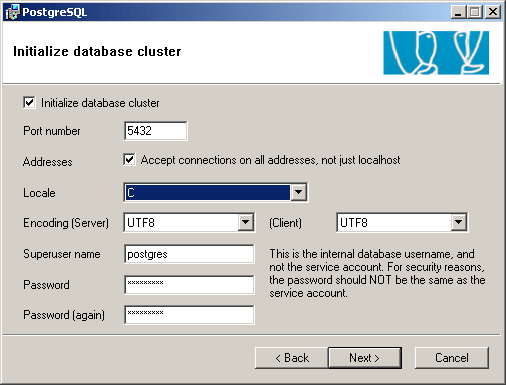Open the Locale dropdown arrow

coord(298,192)
